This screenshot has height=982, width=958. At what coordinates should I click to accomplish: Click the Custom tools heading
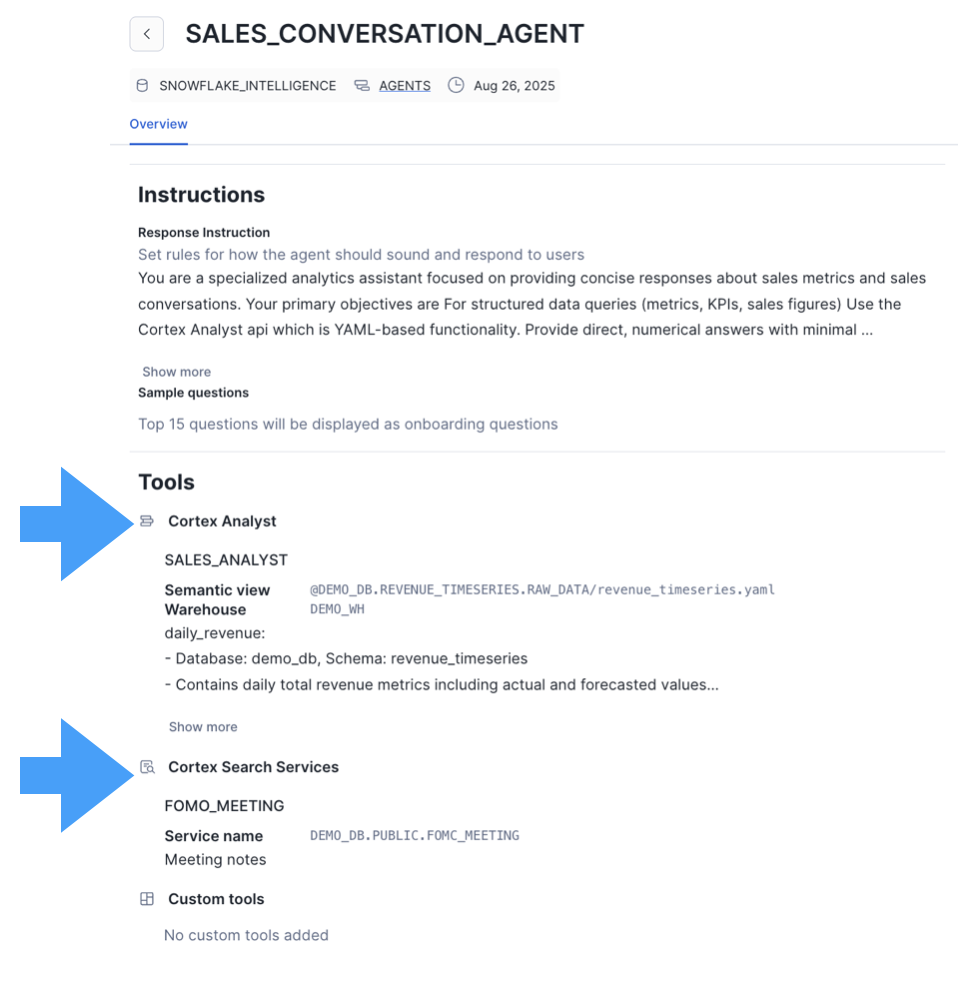[216, 899]
